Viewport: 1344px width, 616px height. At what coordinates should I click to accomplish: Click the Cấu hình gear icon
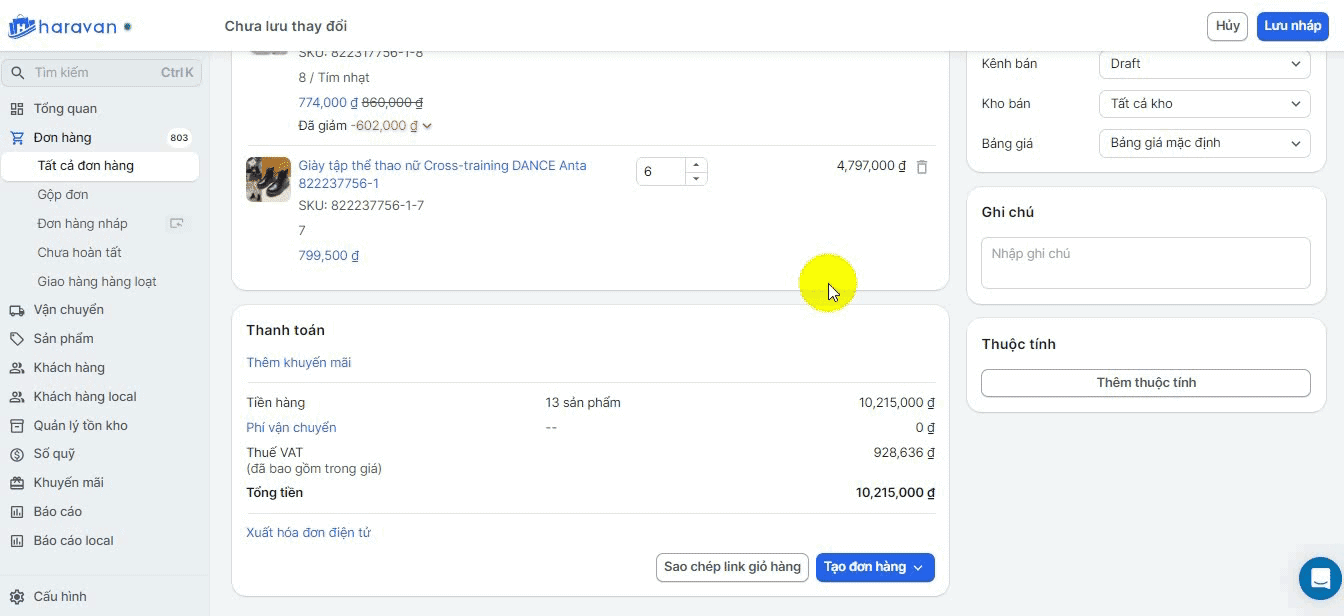(x=16, y=597)
